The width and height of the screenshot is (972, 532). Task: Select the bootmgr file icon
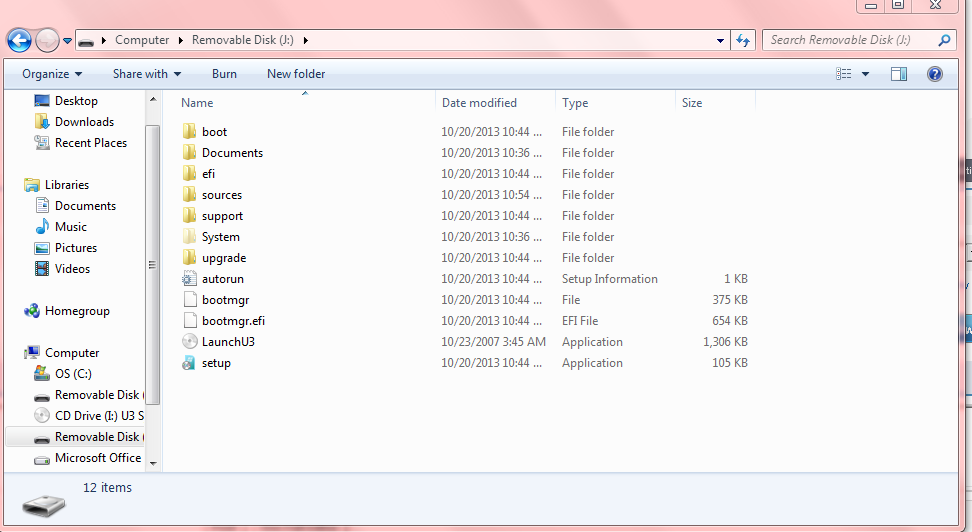pos(190,300)
